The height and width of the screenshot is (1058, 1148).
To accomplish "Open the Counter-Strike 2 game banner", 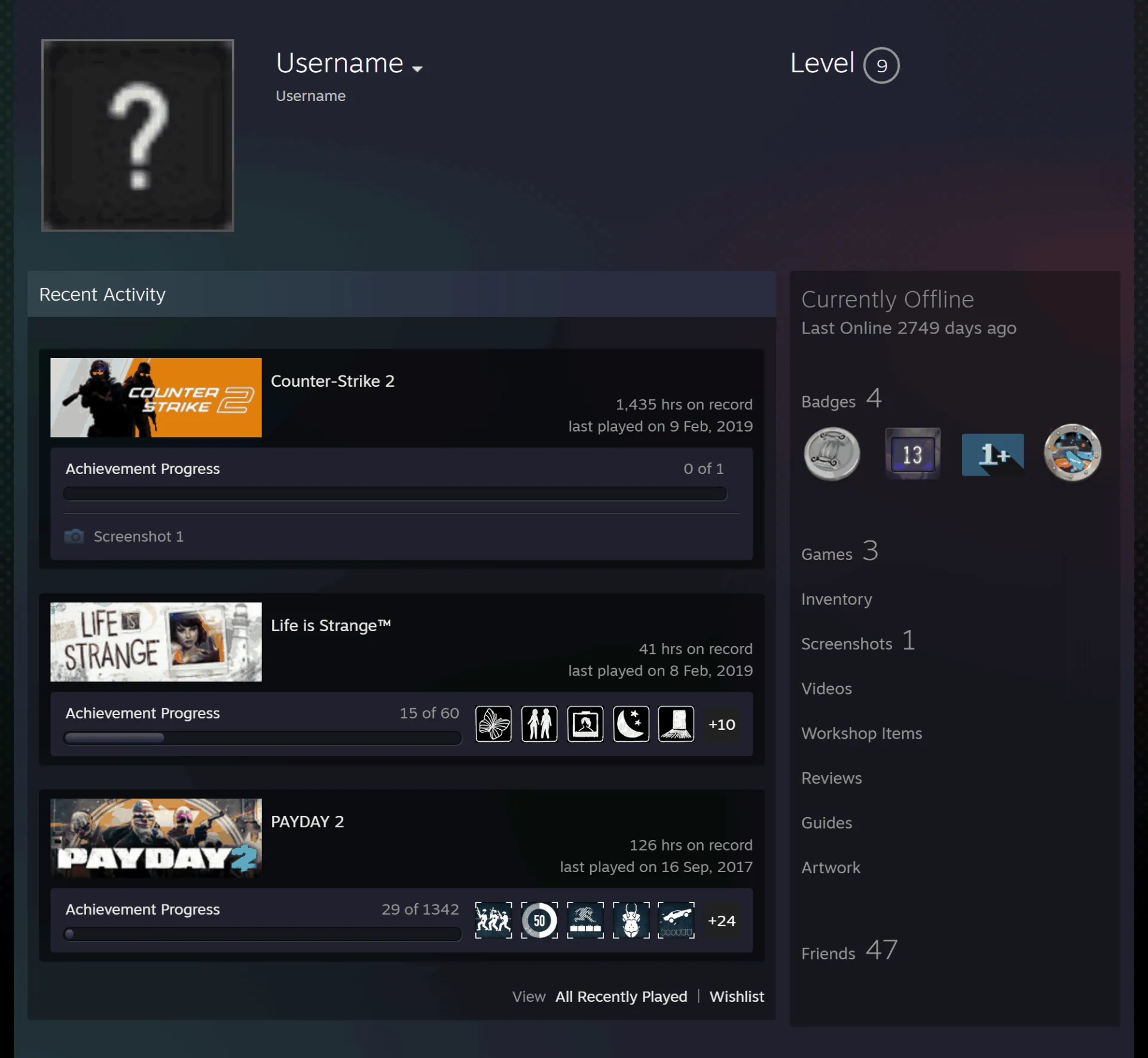I will pyautogui.click(x=156, y=397).
